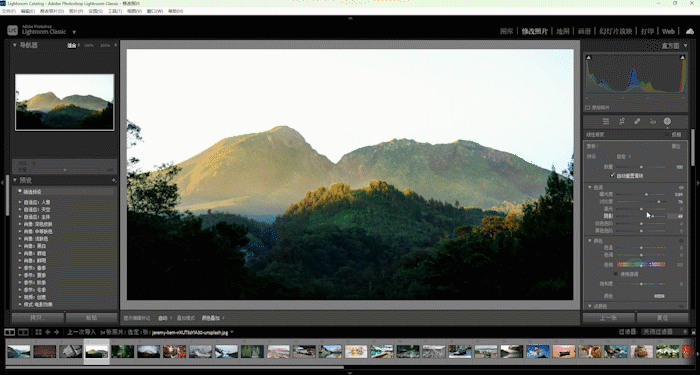
Task: Add a new preset with plus icon
Action: [x=114, y=180]
